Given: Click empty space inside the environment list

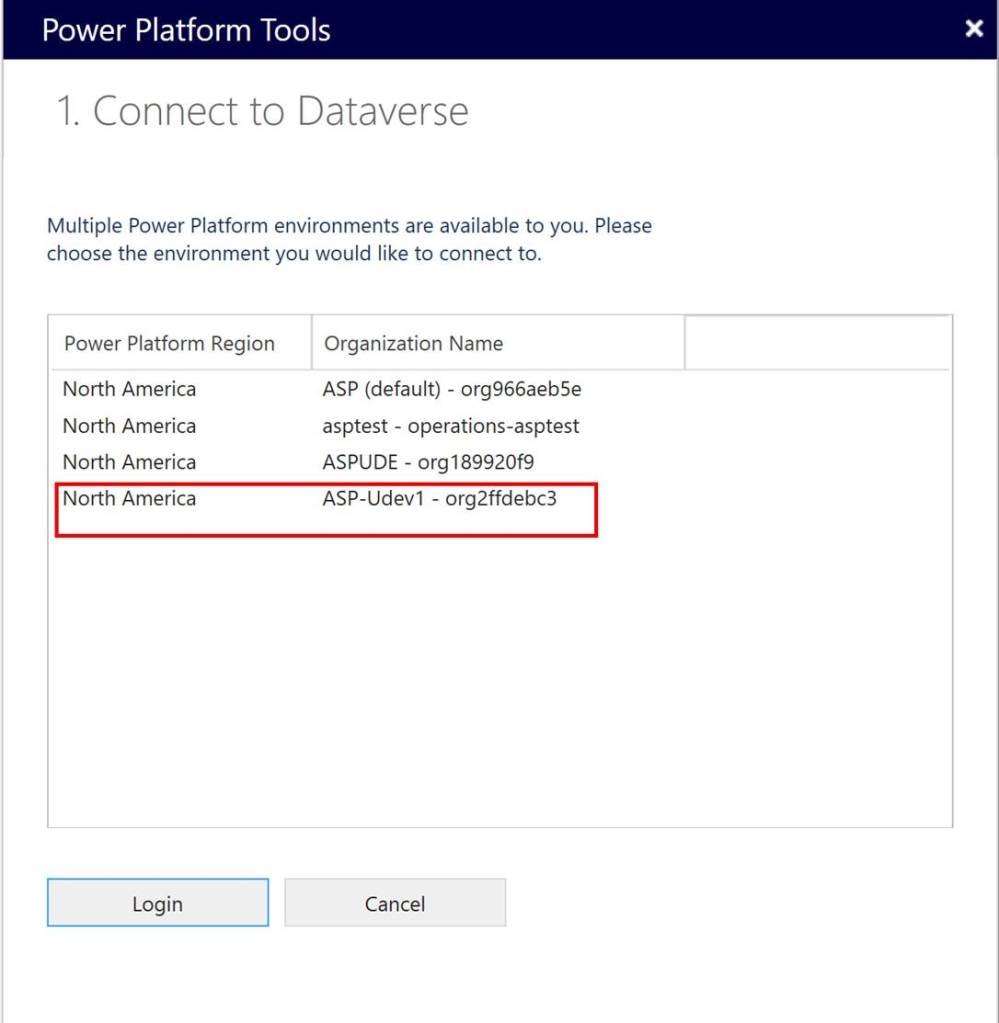Looking at the screenshot, I should click(x=500, y=680).
